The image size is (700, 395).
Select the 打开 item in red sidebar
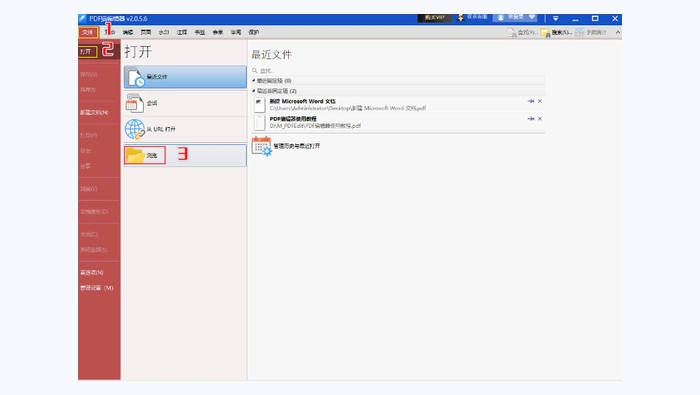[88, 52]
